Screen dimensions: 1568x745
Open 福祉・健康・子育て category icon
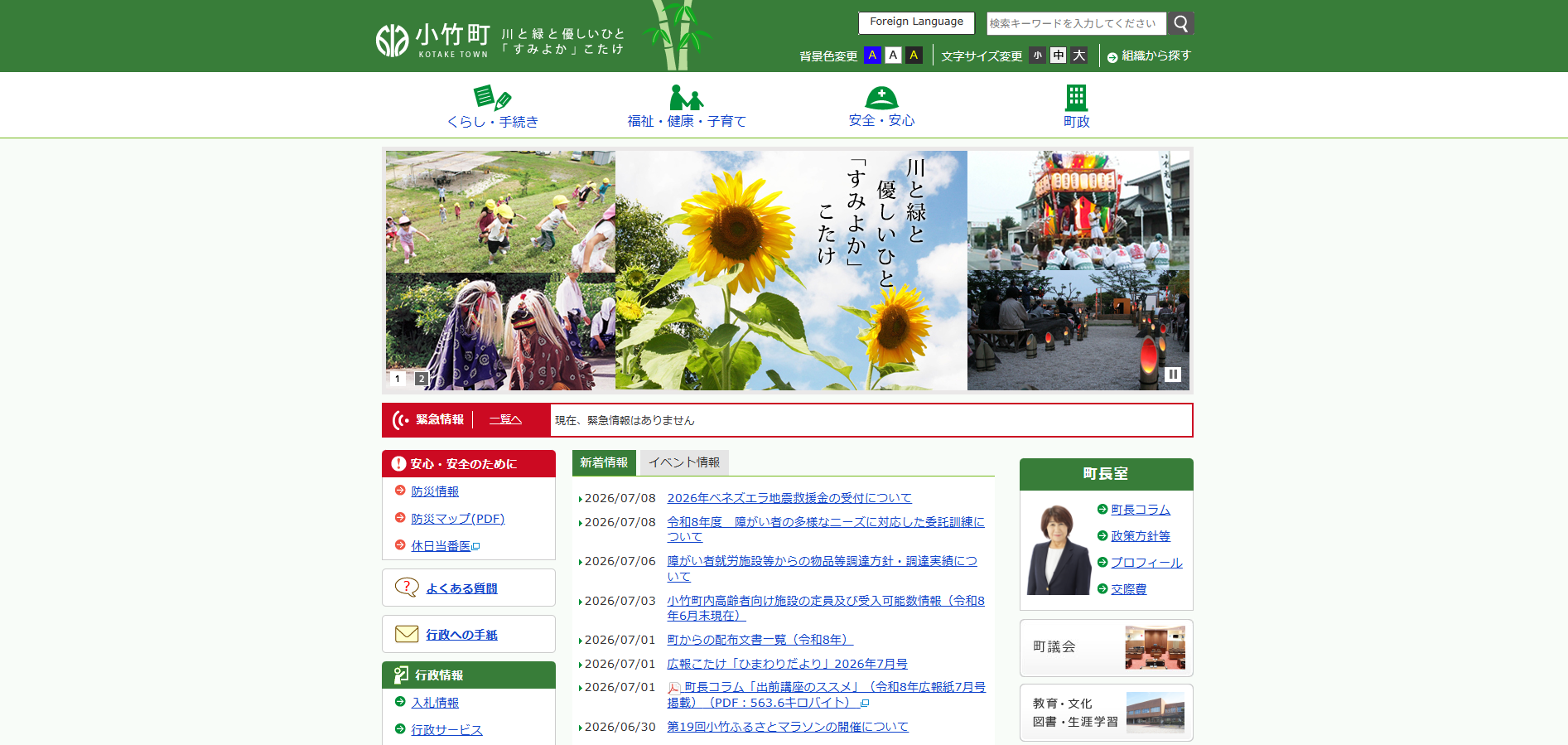[687, 98]
